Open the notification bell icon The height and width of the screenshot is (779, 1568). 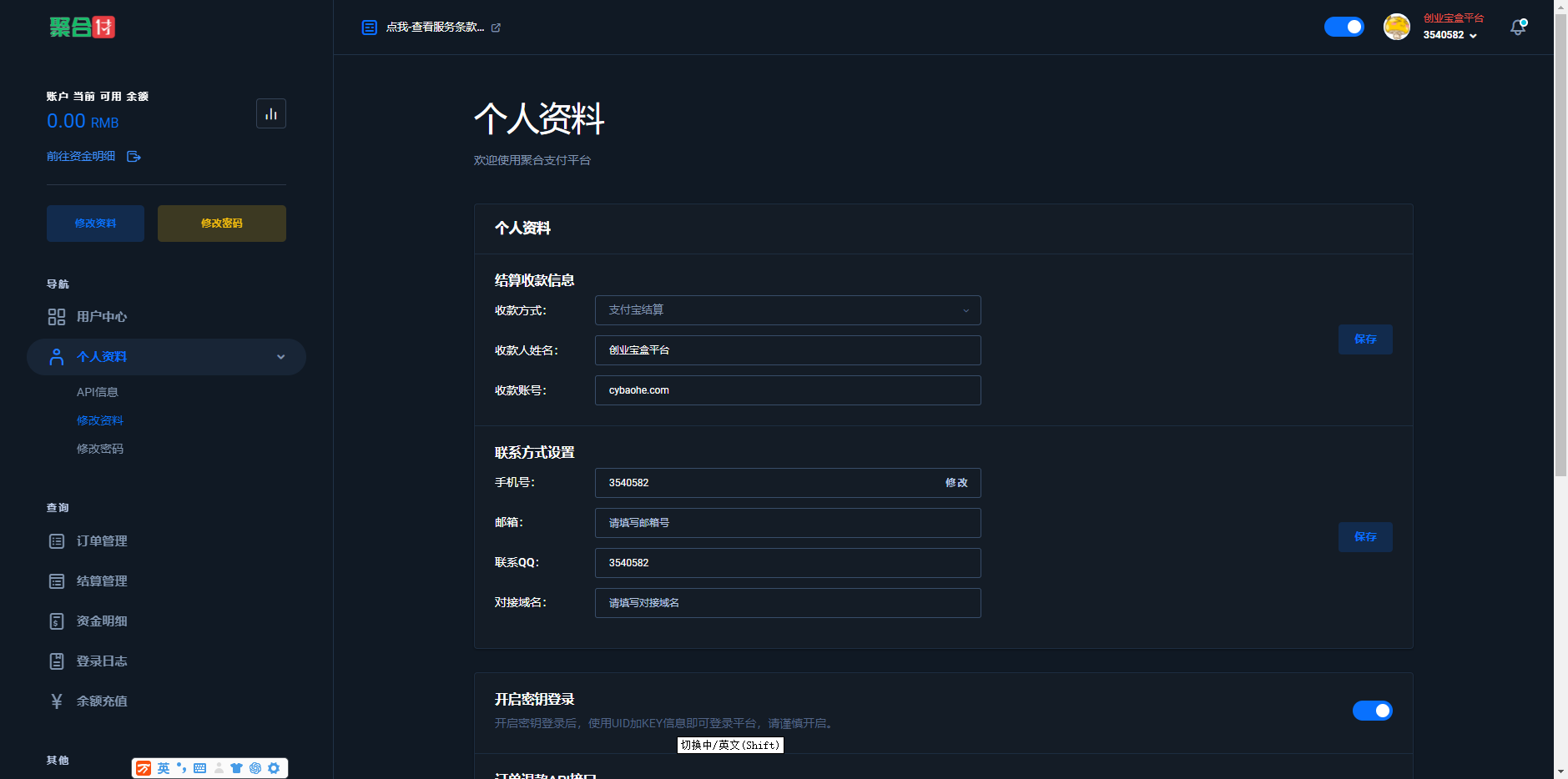(1518, 27)
